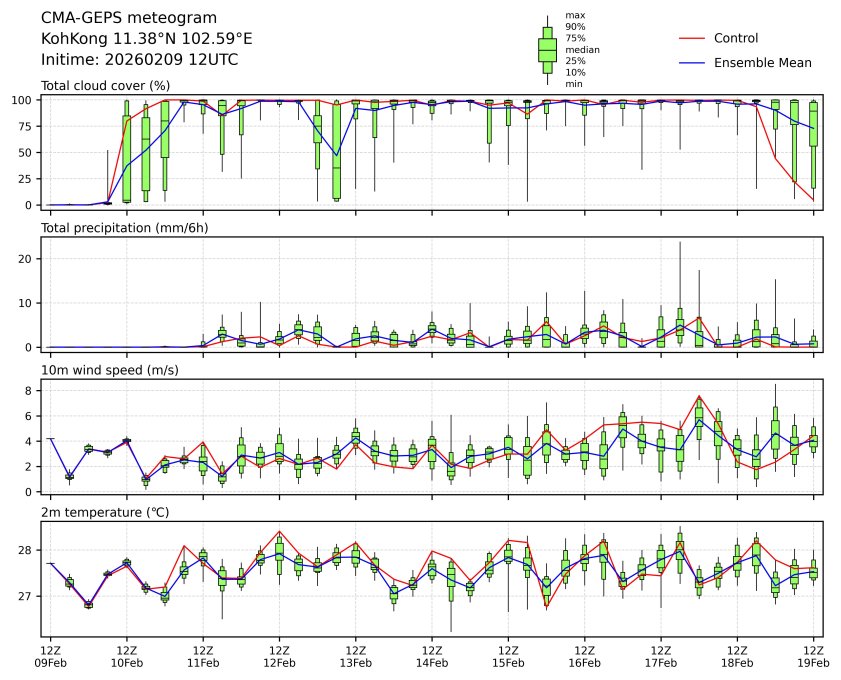841x680 pixels.
Task: Select the 2m temperature panel title
Action: pos(105,513)
